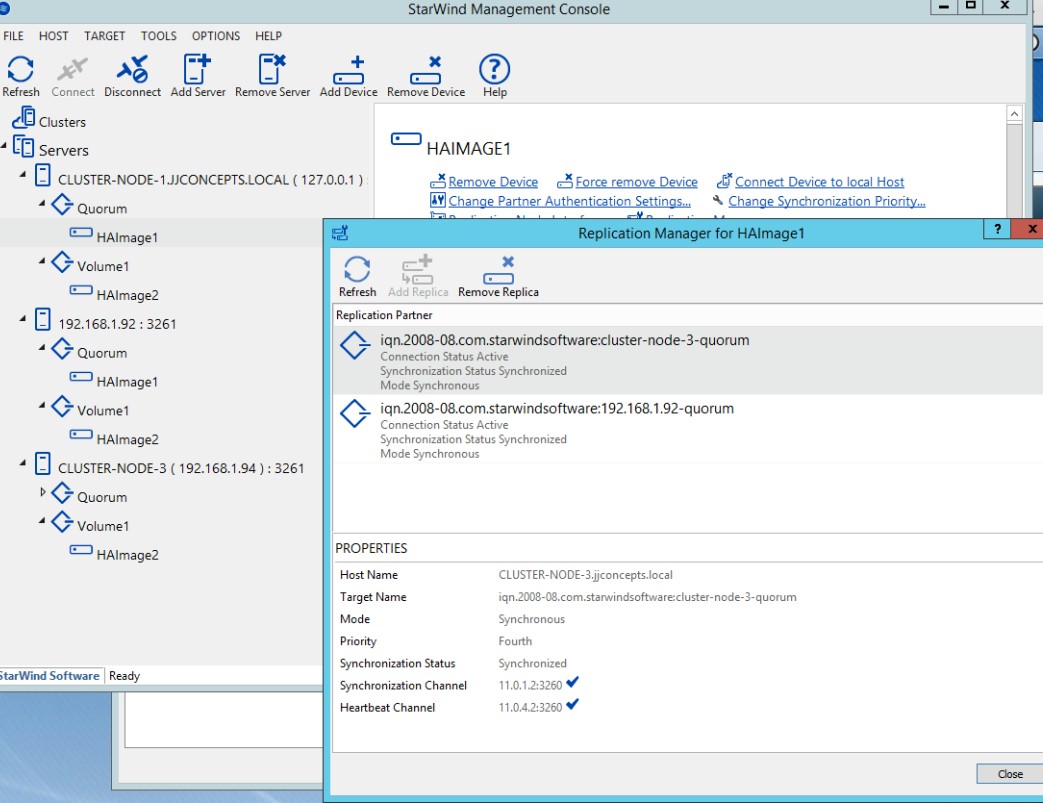Click the Synchronization Channel value 11.0.1.2:3260

click(530, 685)
